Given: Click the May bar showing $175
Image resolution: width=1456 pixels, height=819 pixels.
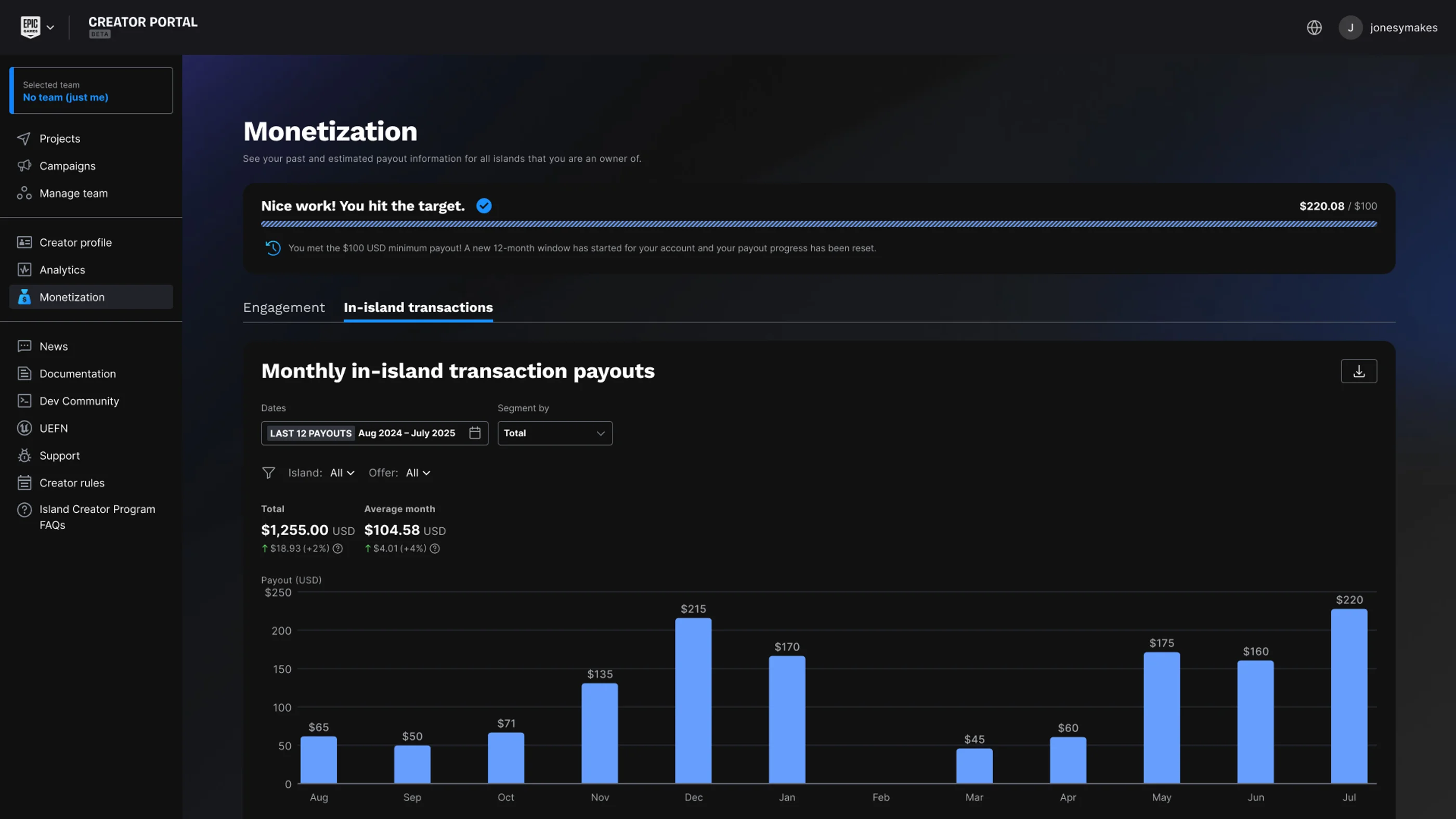Looking at the screenshot, I should pos(1162,718).
